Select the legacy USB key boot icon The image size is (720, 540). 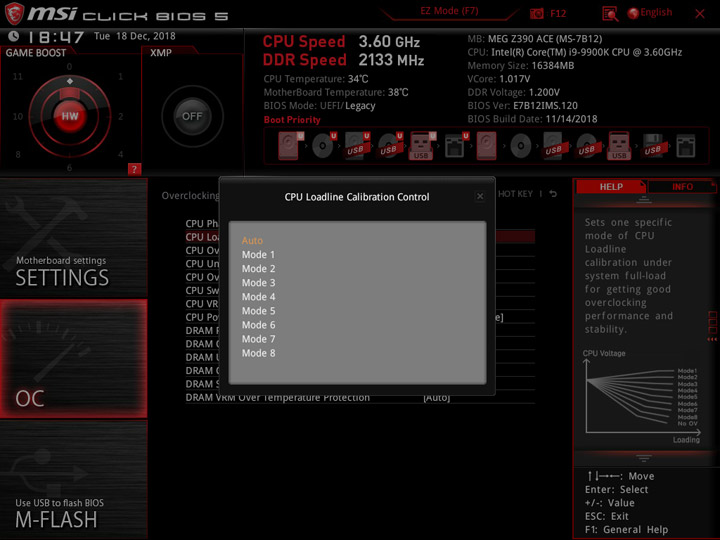pyautogui.click(x=619, y=146)
